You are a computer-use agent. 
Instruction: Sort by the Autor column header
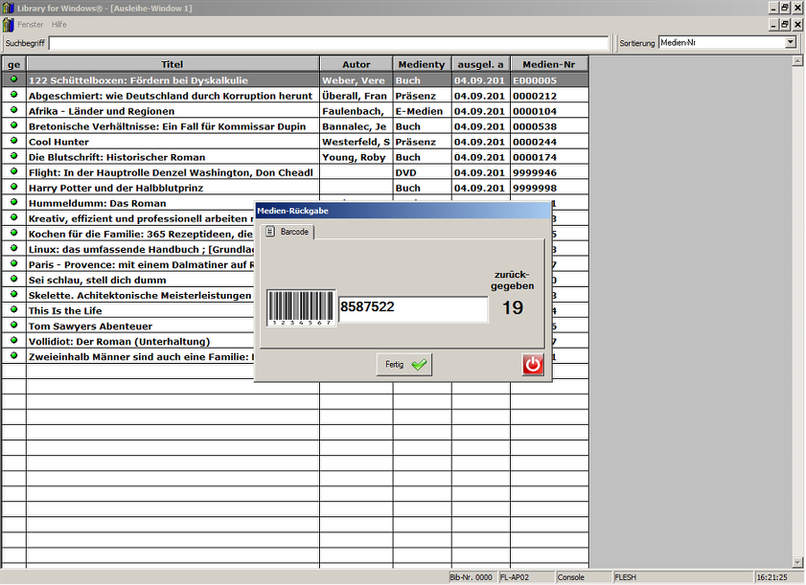tap(356, 64)
